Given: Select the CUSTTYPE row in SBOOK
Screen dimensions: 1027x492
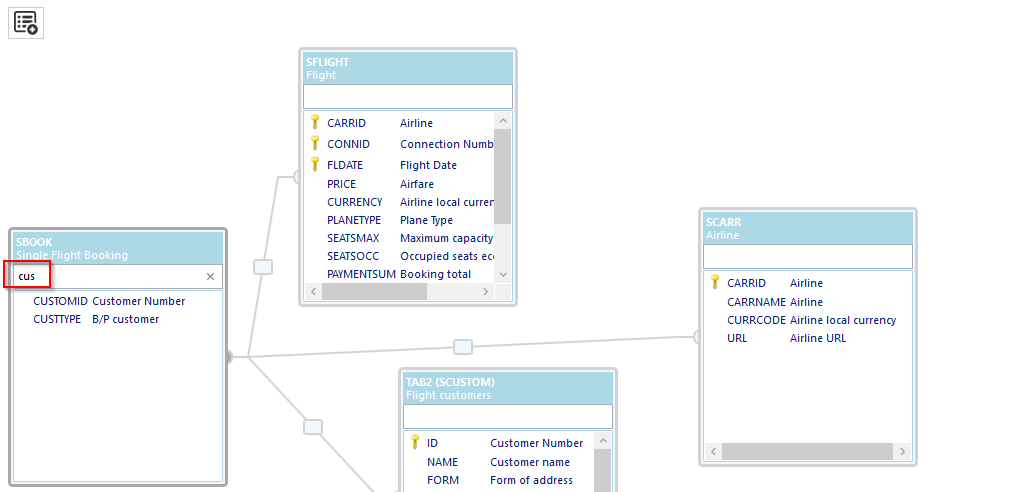Looking at the screenshot, I should [56, 320].
